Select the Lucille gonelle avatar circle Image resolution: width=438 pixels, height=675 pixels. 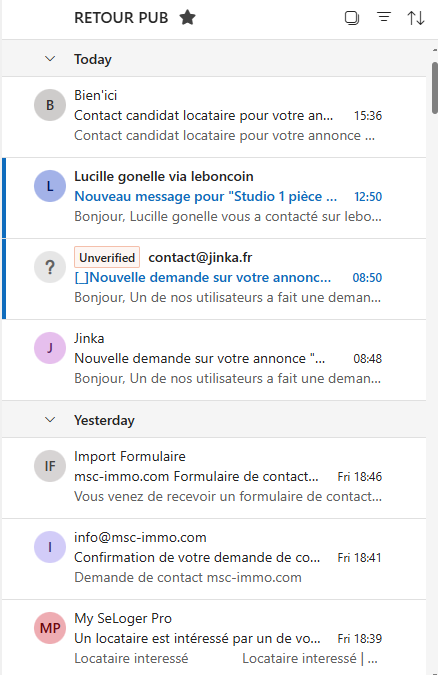point(50,186)
